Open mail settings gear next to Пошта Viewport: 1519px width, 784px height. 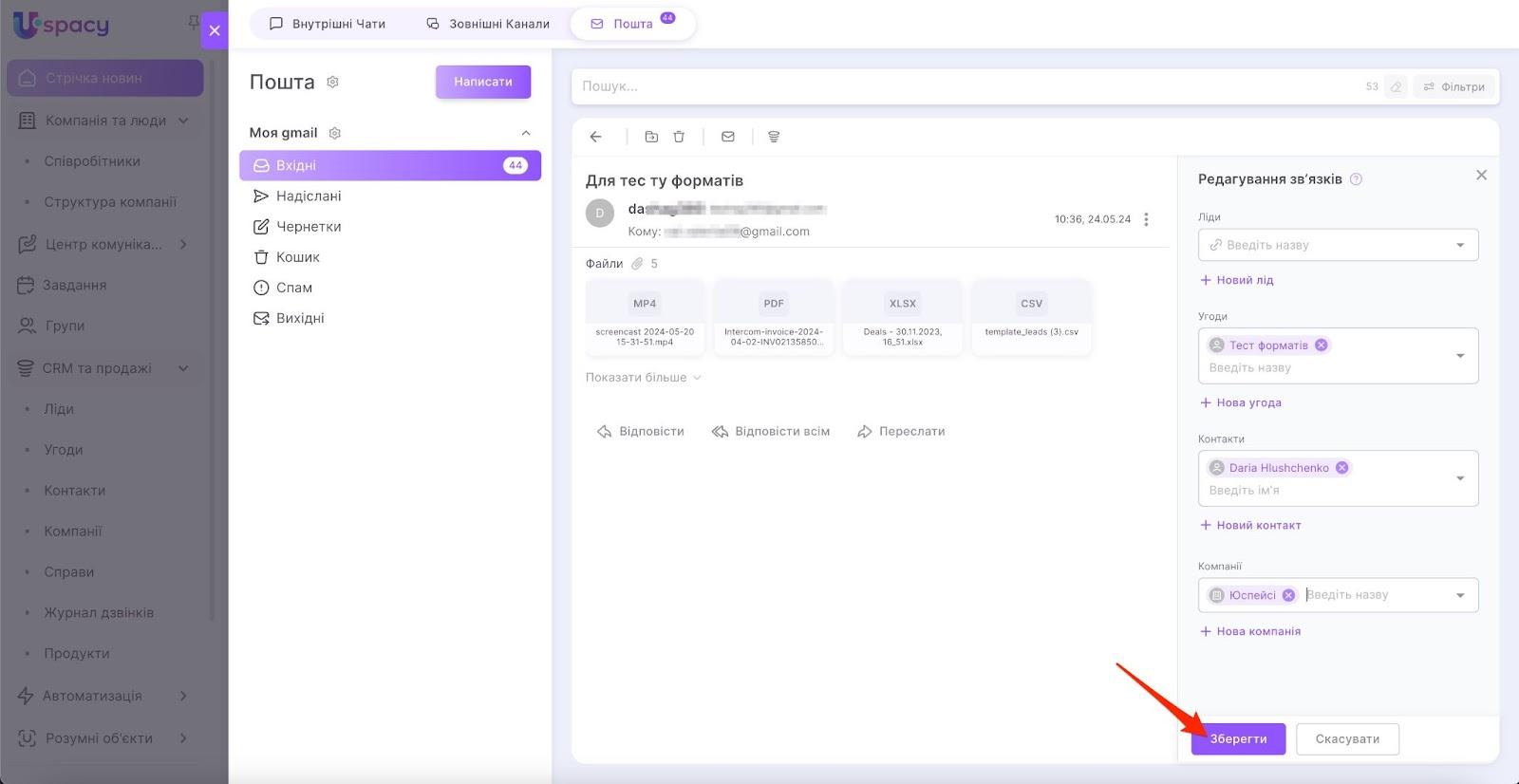332,83
